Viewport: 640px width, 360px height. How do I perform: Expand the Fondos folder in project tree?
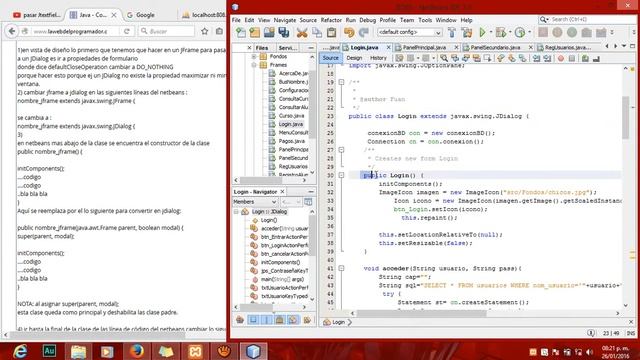(254, 56)
